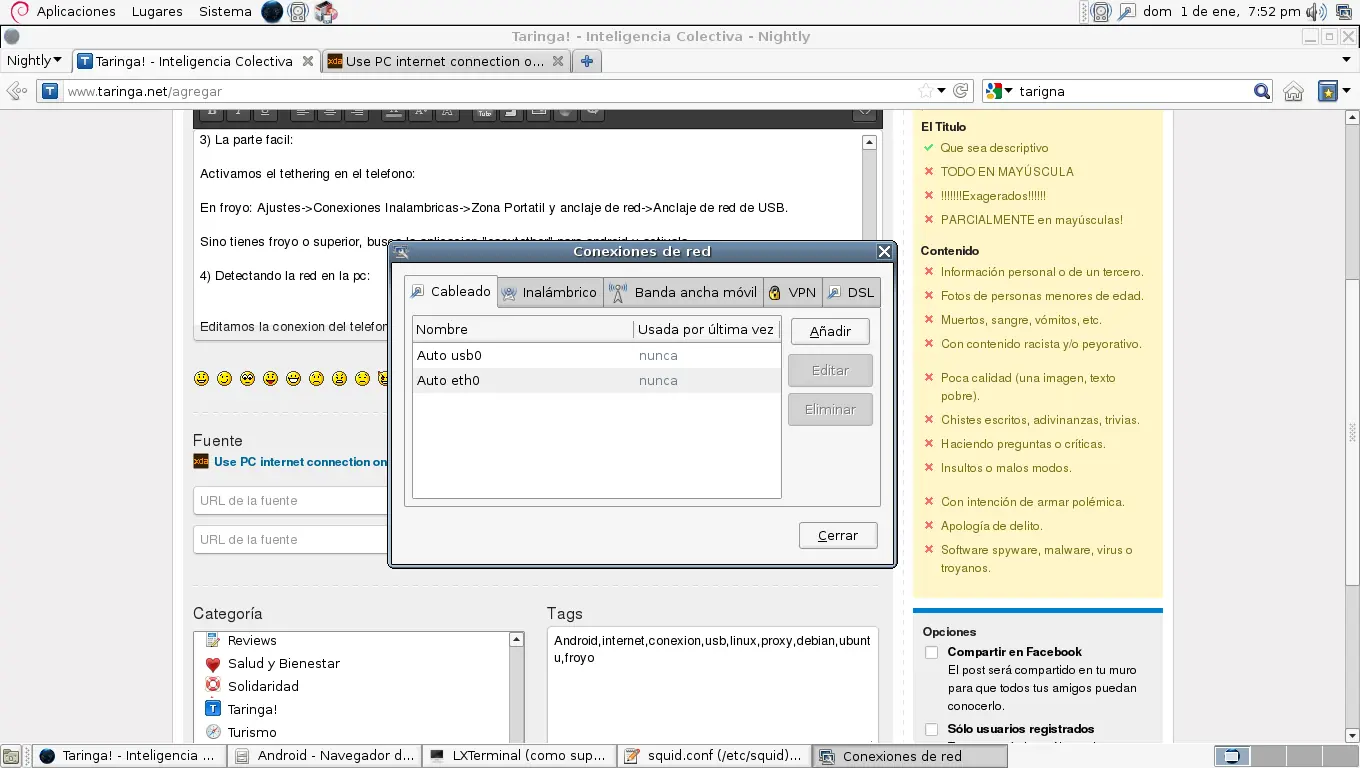Open the Aplicaciones menu
The image size is (1360, 768).
pyautogui.click(x=76, y=12)
